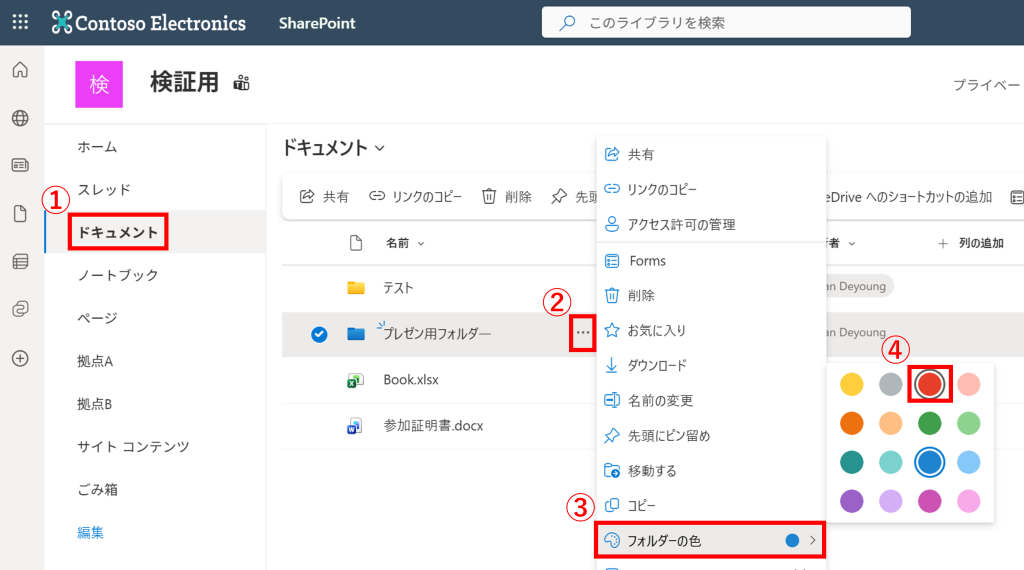Choose ダウンロード from the context menu
Screen dimensions: 1024x570
click(656, 365)
